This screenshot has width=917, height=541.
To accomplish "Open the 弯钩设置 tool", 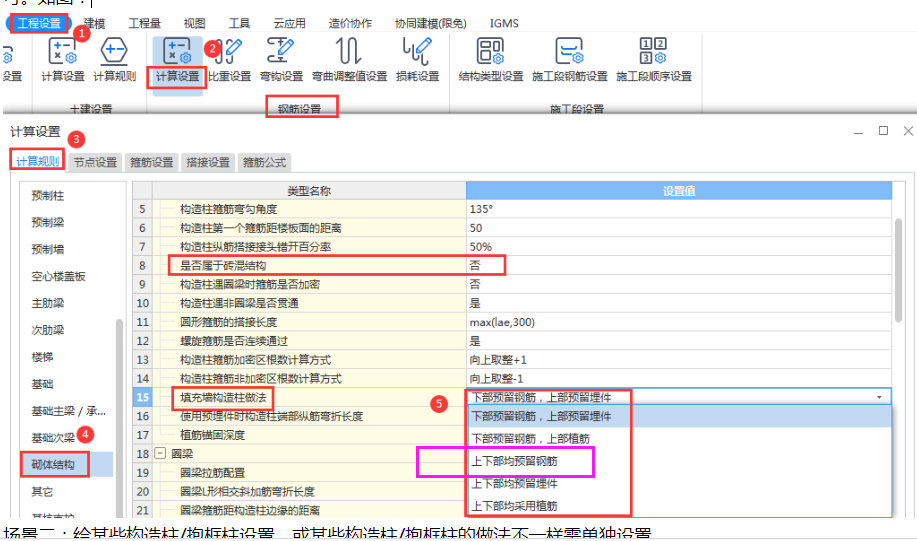I will coord(281,60).
